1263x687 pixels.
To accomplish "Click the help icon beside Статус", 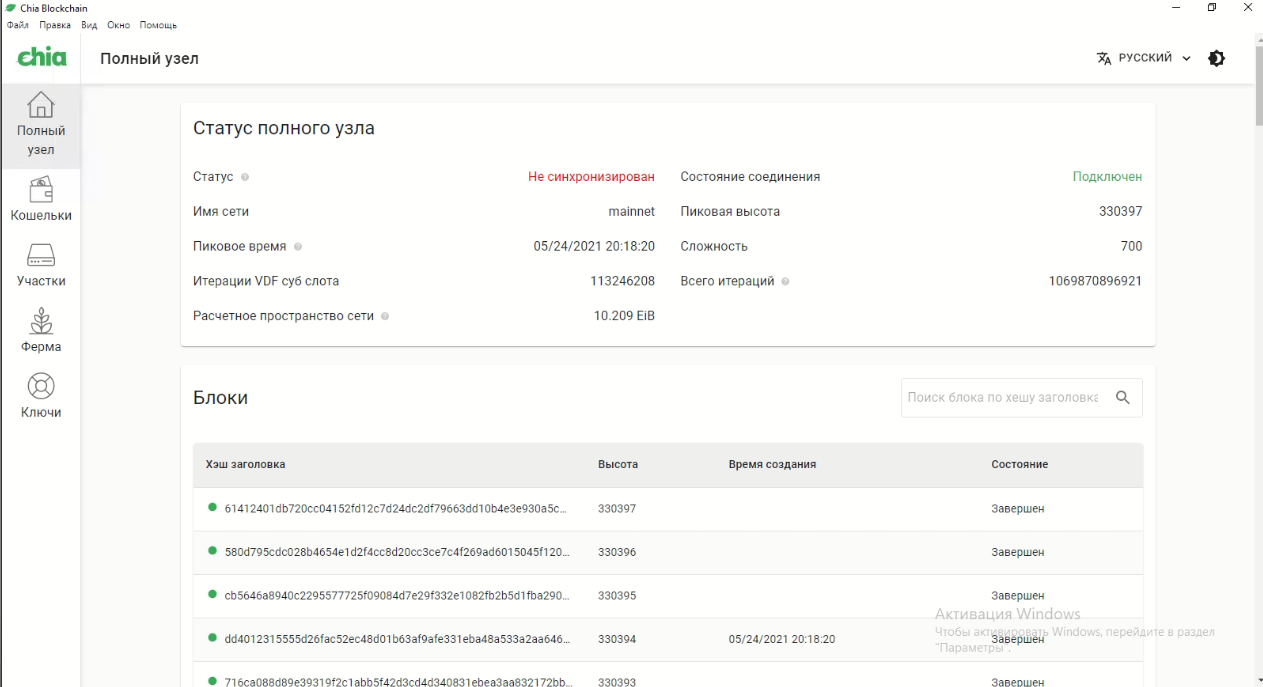I will point(245,177).
